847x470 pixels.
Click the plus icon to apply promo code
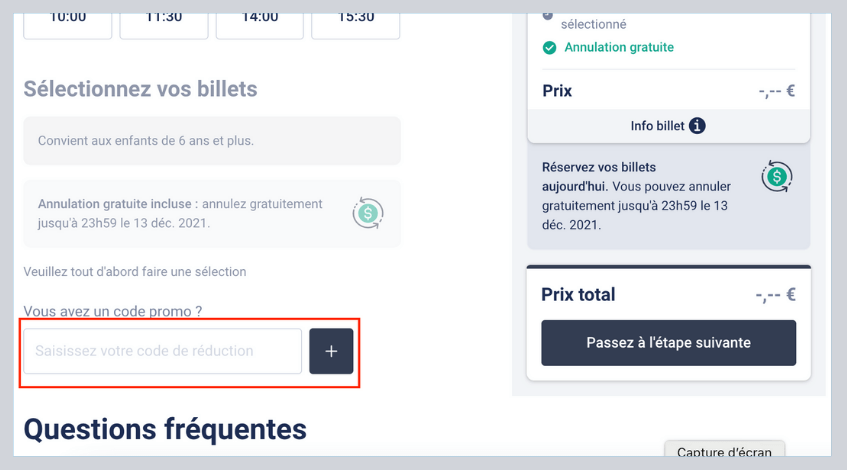click(x=331, y=351)
